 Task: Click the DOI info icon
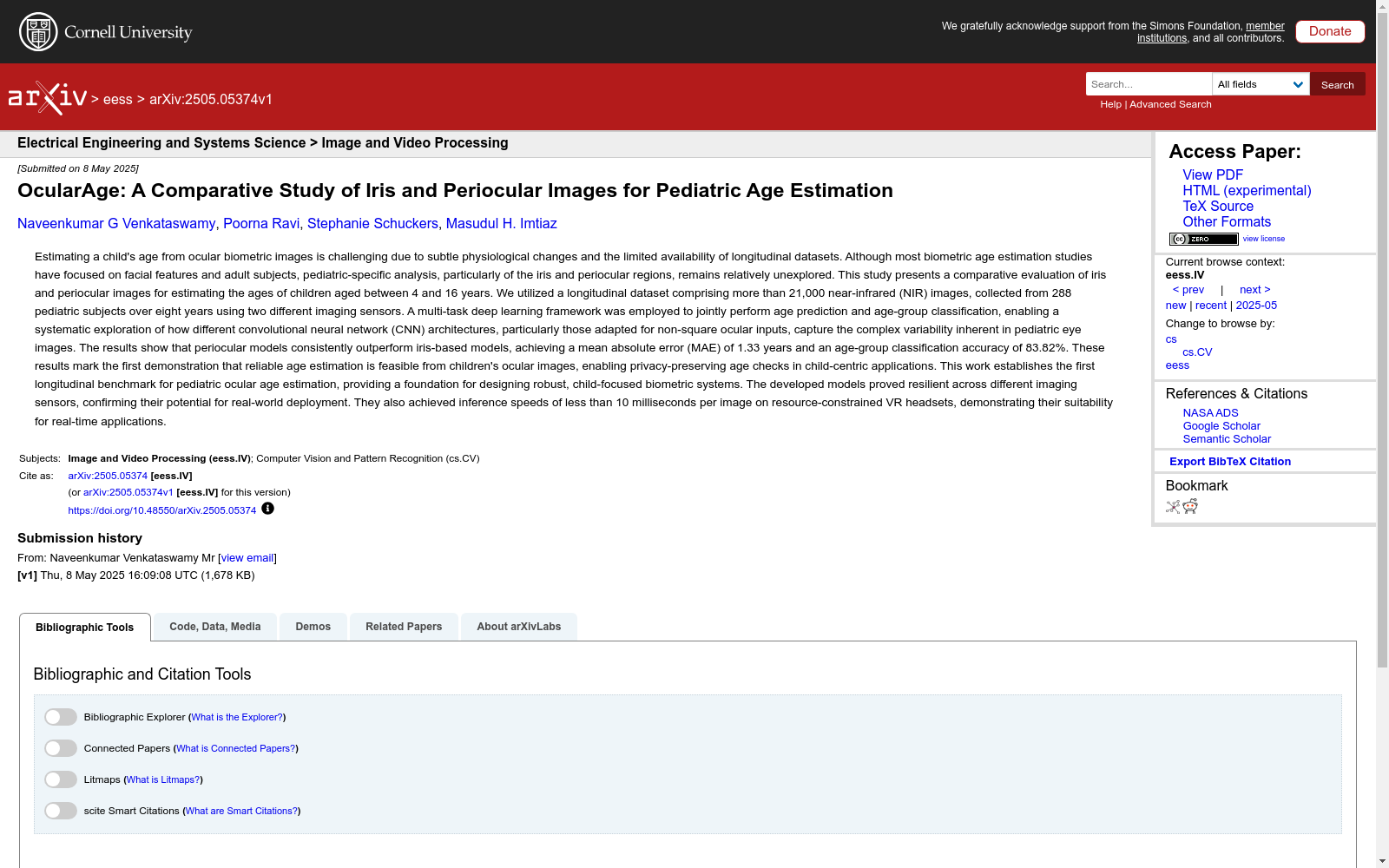(x=267, y=509)
